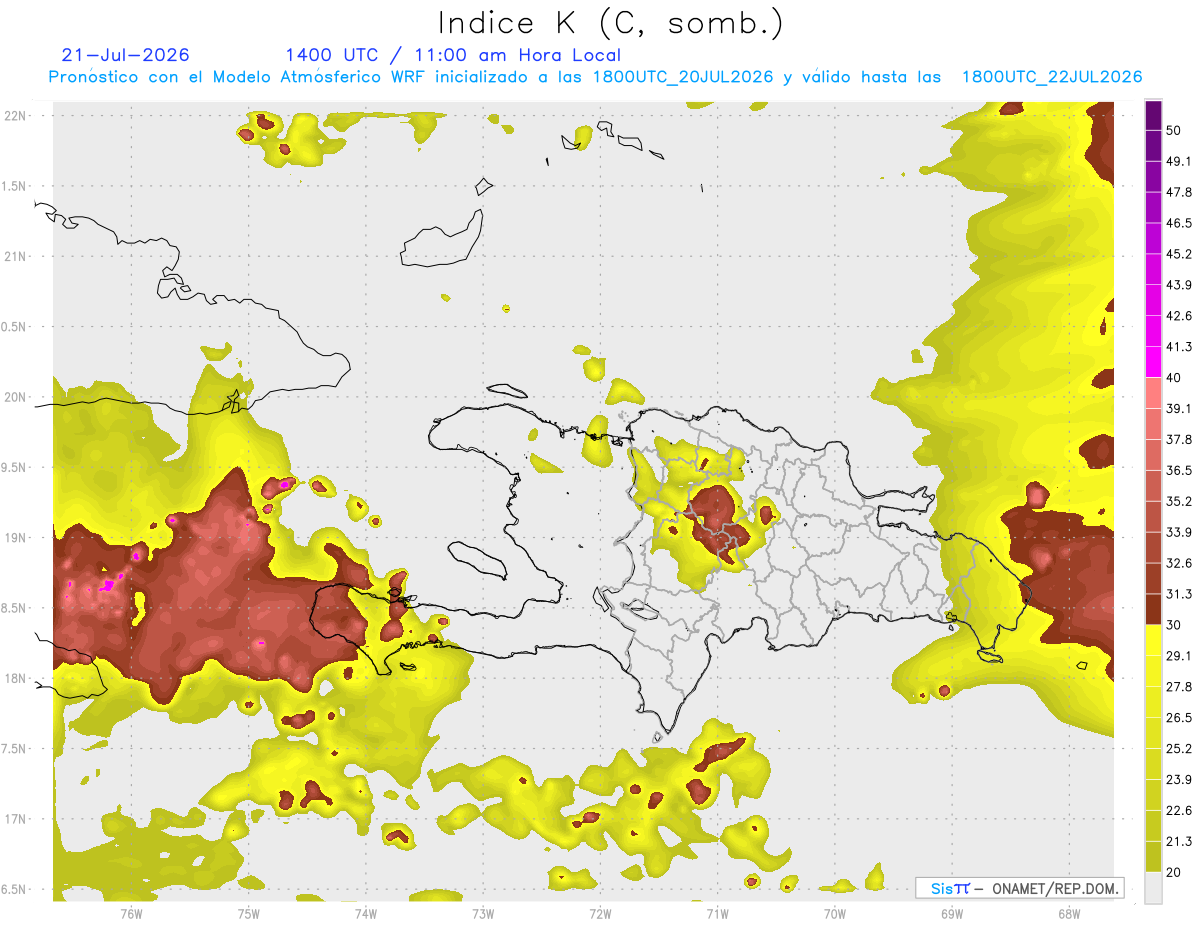Click the title 'Indice K (C, somb.)'

pyautogui.click(x=611, y=23)
